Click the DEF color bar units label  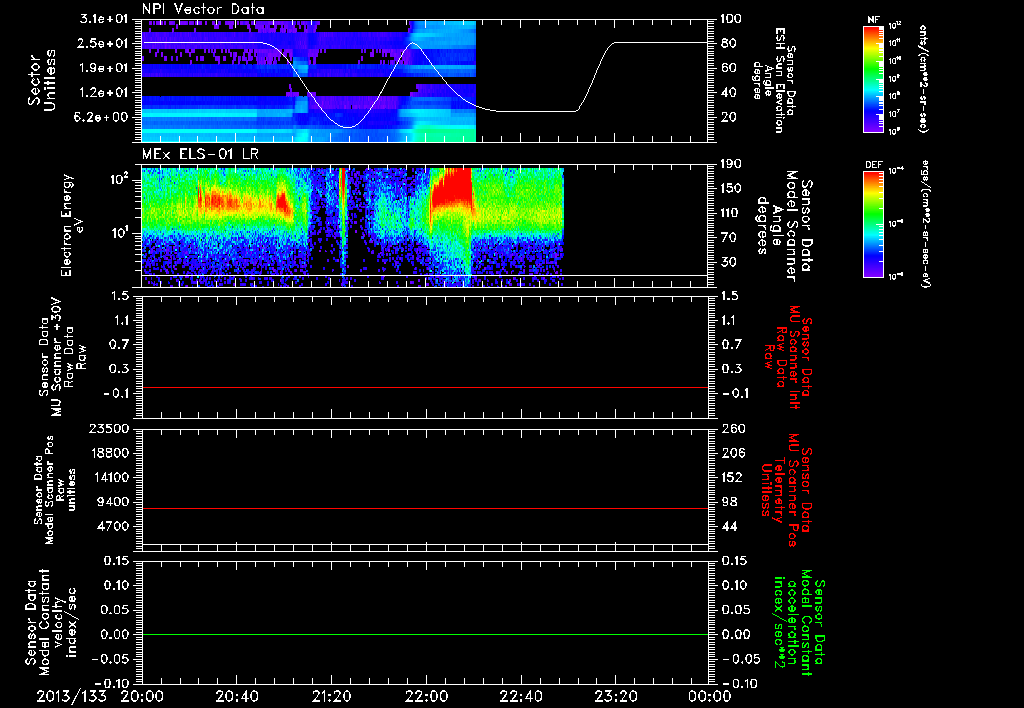(925, 224)
